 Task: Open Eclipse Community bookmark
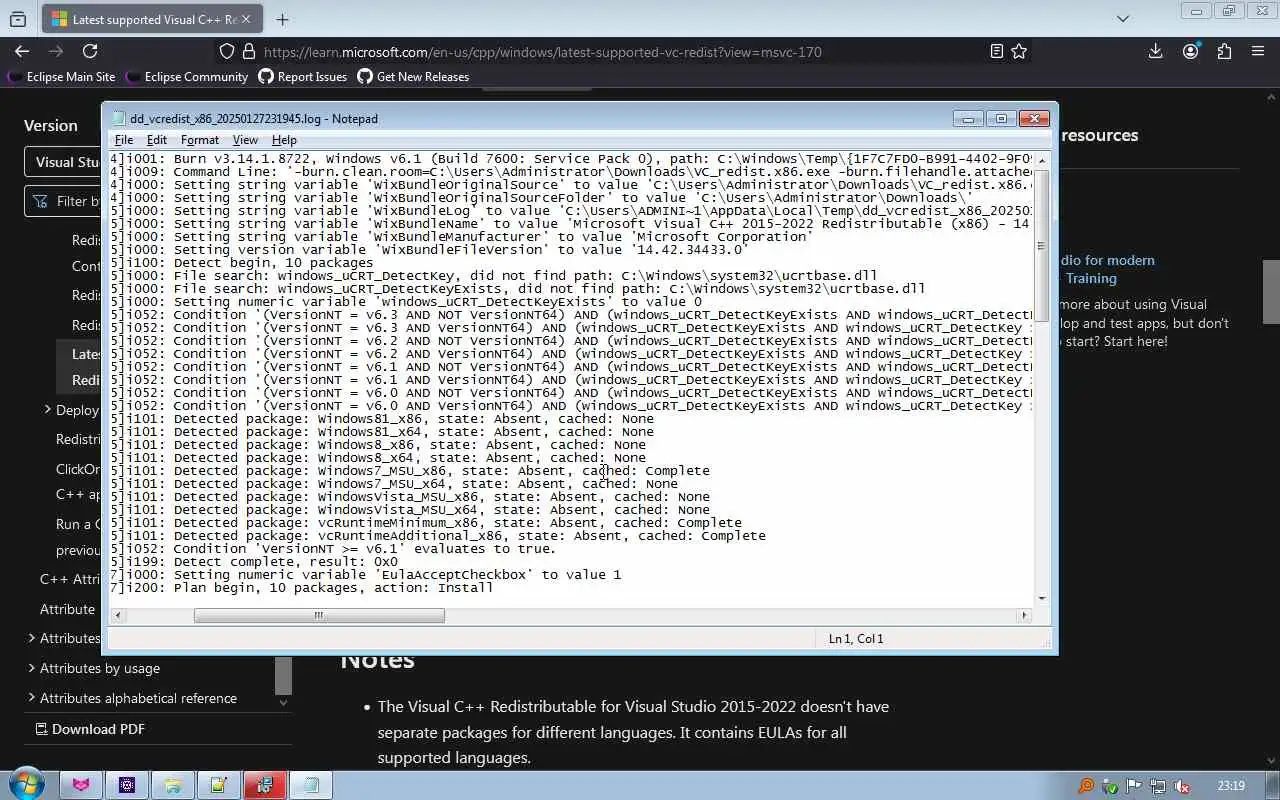point(186,76)
